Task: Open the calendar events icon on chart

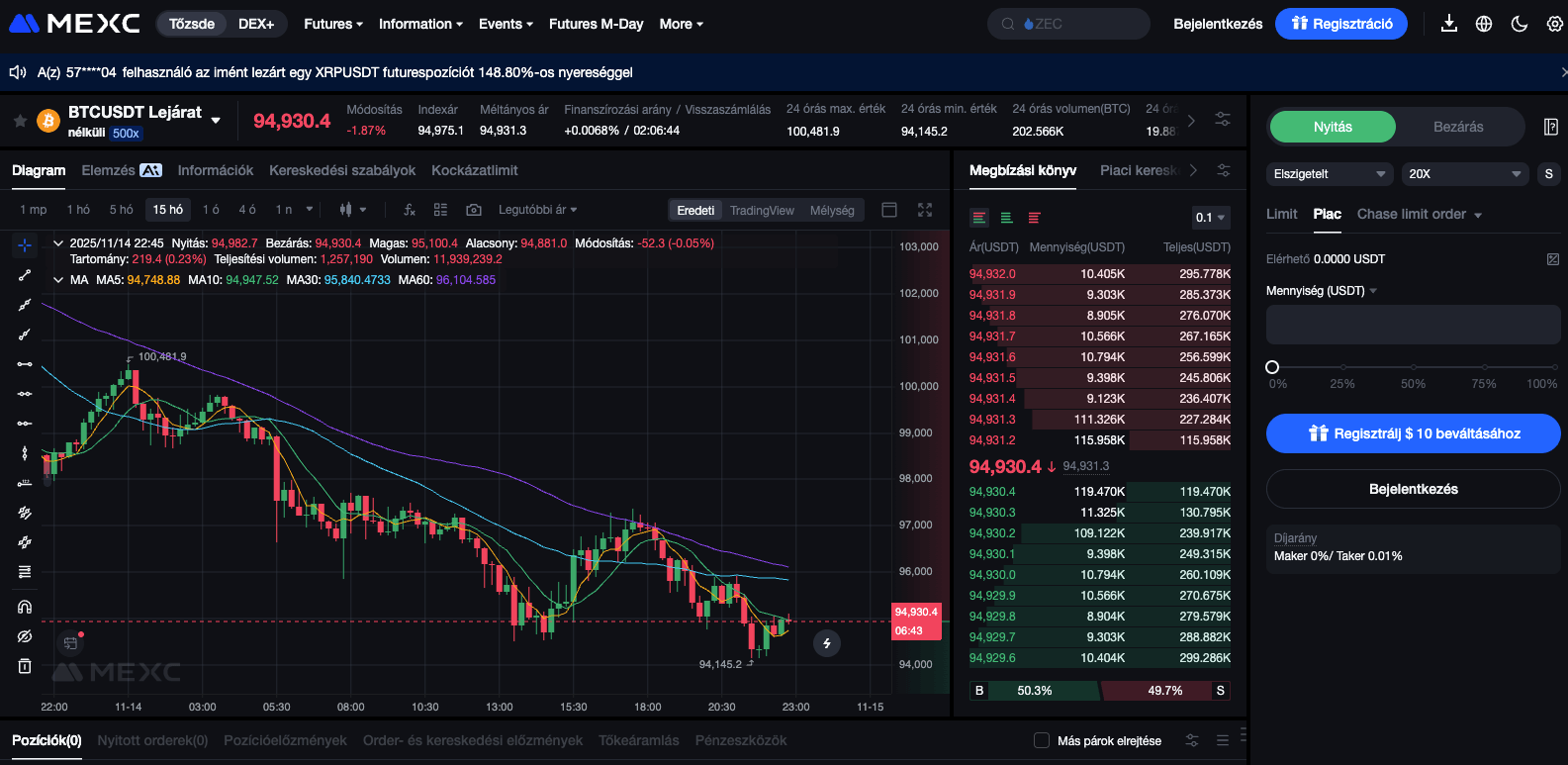Action: (71, 643)
